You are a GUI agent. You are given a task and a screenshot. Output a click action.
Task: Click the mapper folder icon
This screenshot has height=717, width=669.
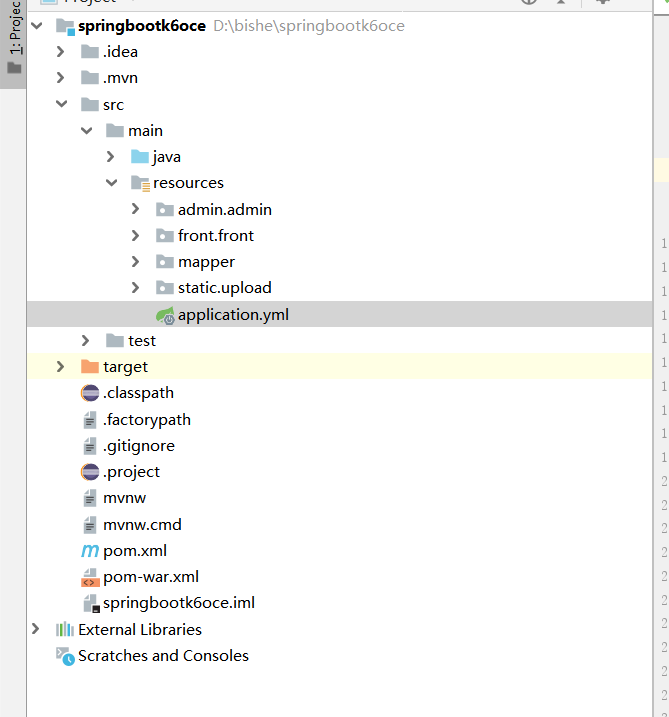[165, 262]
